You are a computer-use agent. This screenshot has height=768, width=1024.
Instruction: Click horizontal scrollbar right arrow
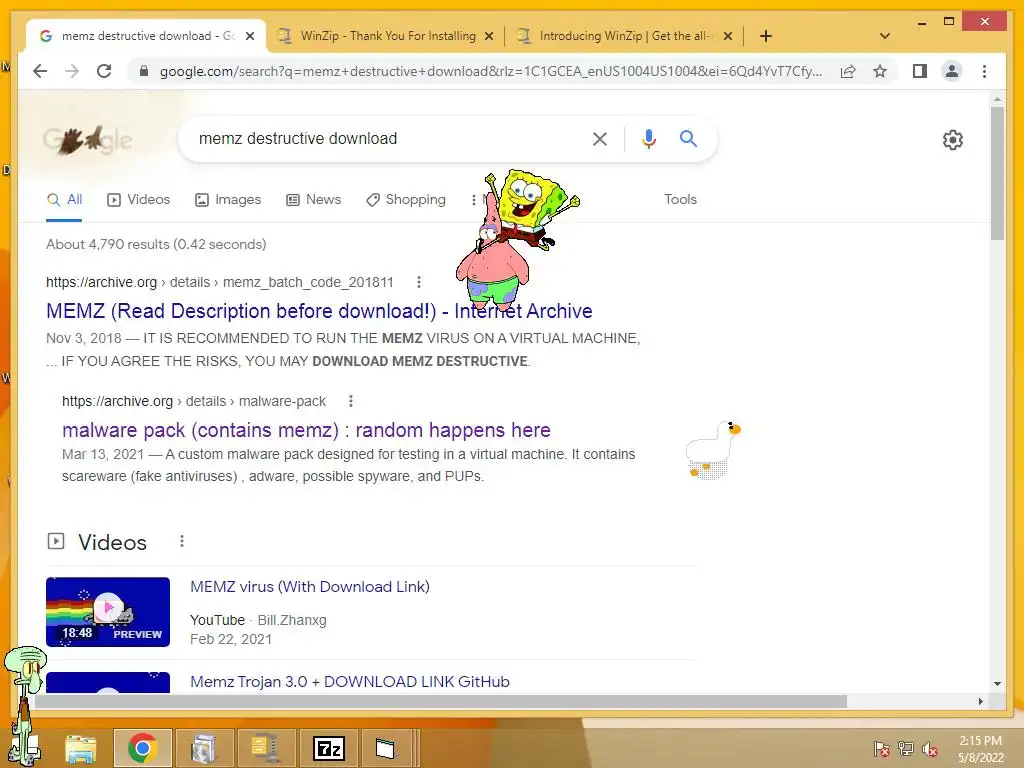[980, 701]
